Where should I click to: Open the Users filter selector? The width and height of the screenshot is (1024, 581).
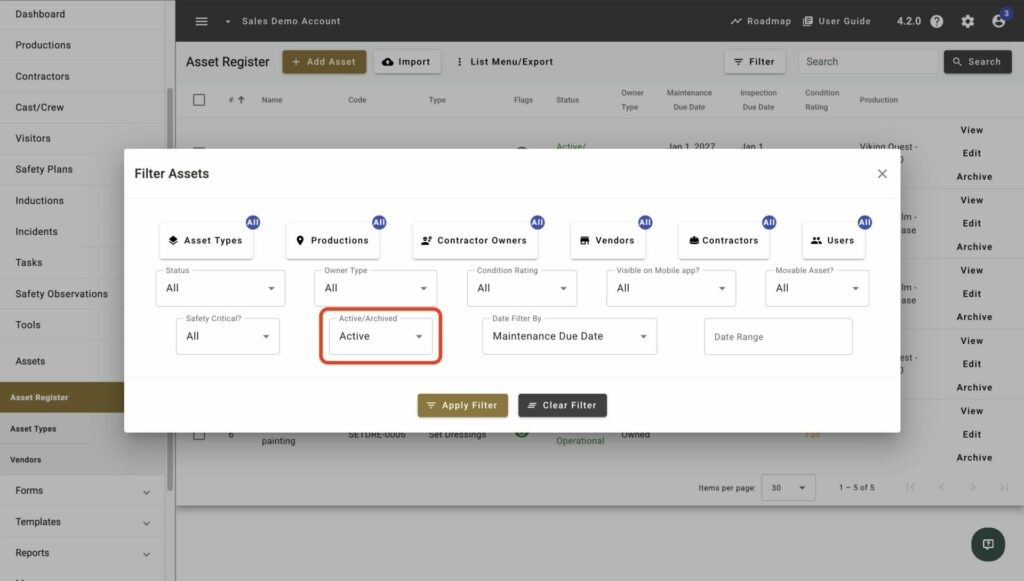pyautogui.click(x=833, y=240)
